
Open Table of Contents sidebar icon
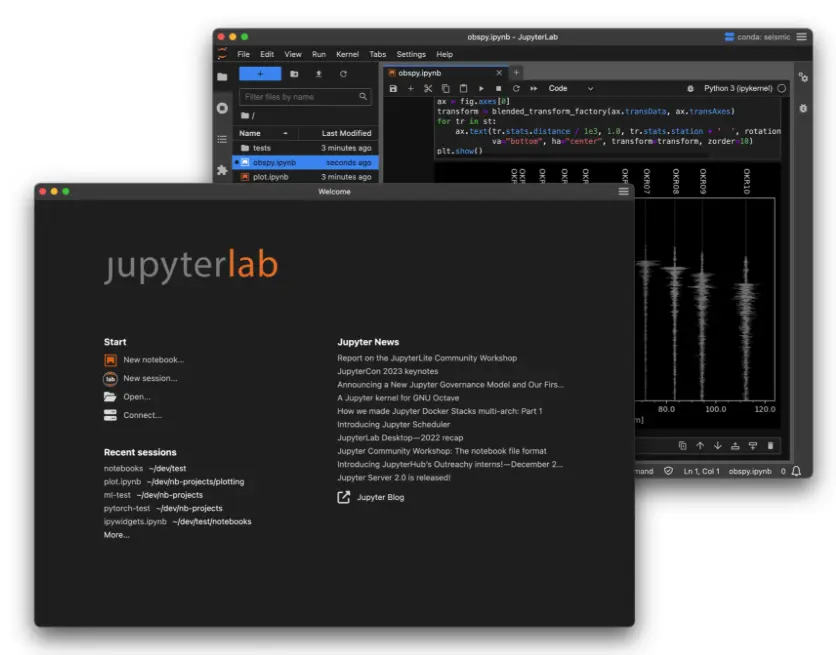click(222, 139)
